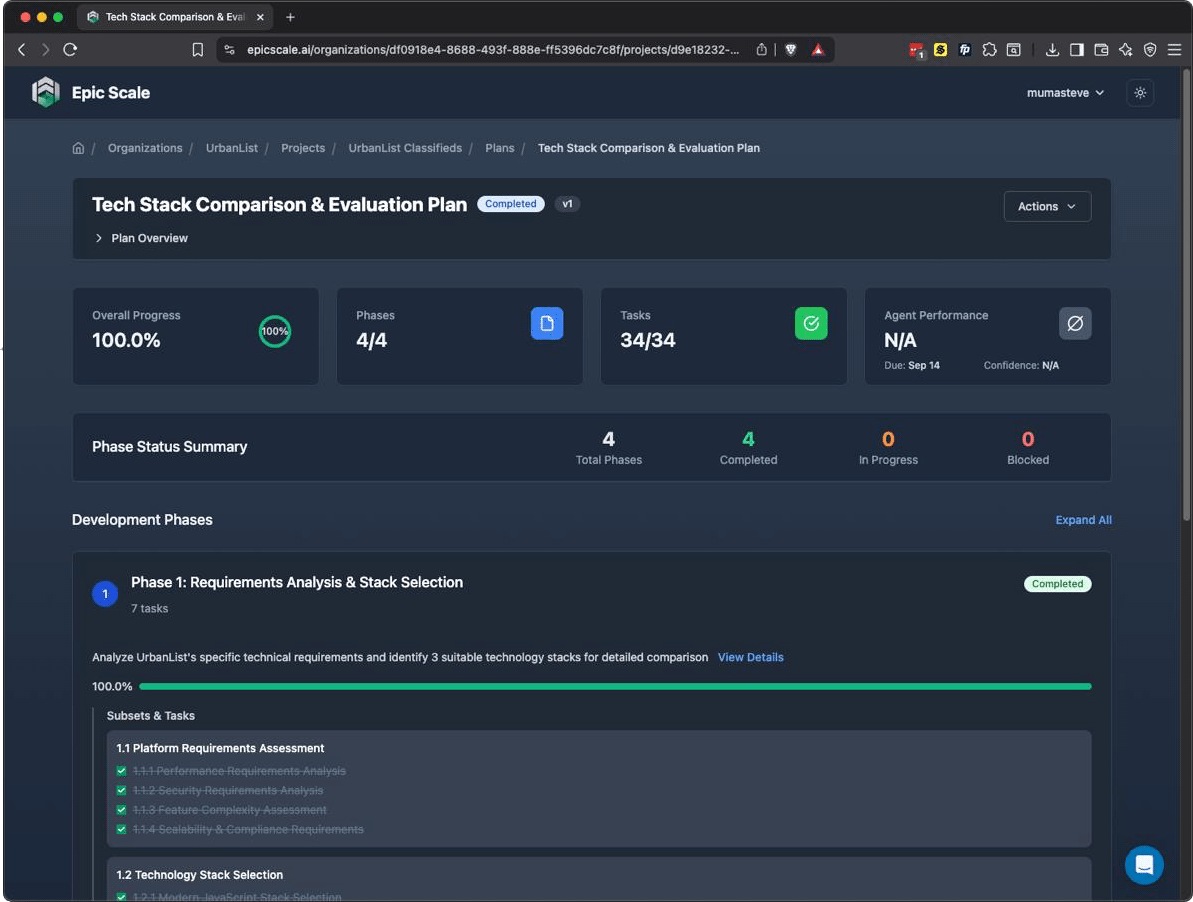
Task: Go to Projects breadcrumb
Action: tap(303, 148)
